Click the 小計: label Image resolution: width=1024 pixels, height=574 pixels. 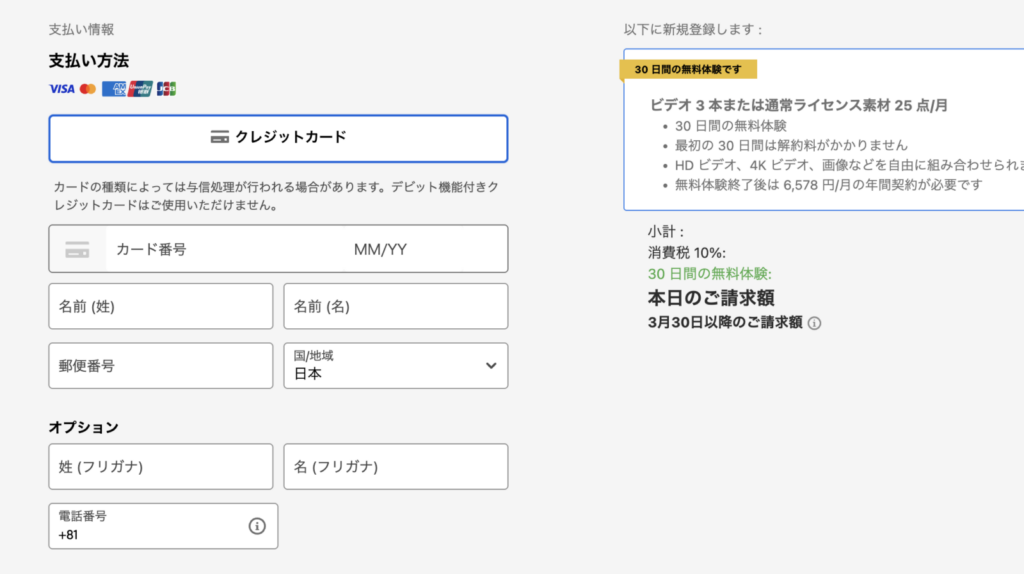point(665,231)
